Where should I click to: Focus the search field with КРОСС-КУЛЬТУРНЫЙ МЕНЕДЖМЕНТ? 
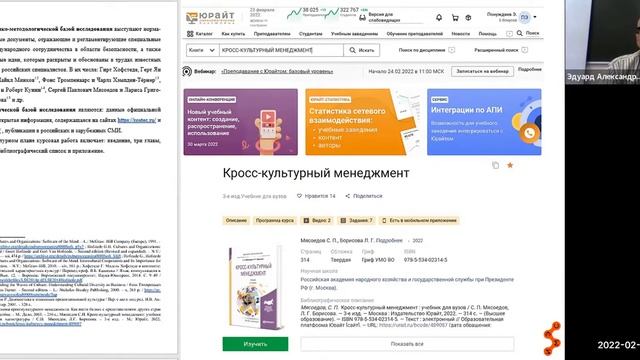(281, 50)
